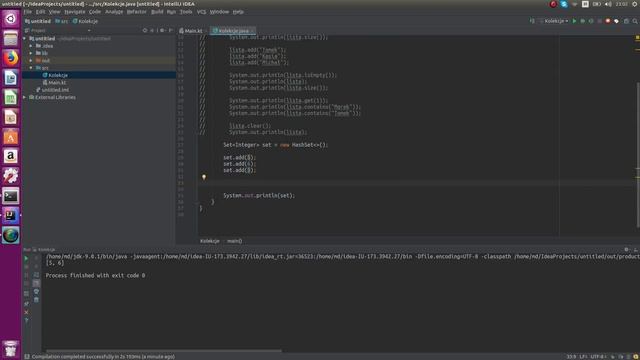Open Firefox from the Ubuntu launcher
This screenshot has height=360, width=640.
[11, 58]
